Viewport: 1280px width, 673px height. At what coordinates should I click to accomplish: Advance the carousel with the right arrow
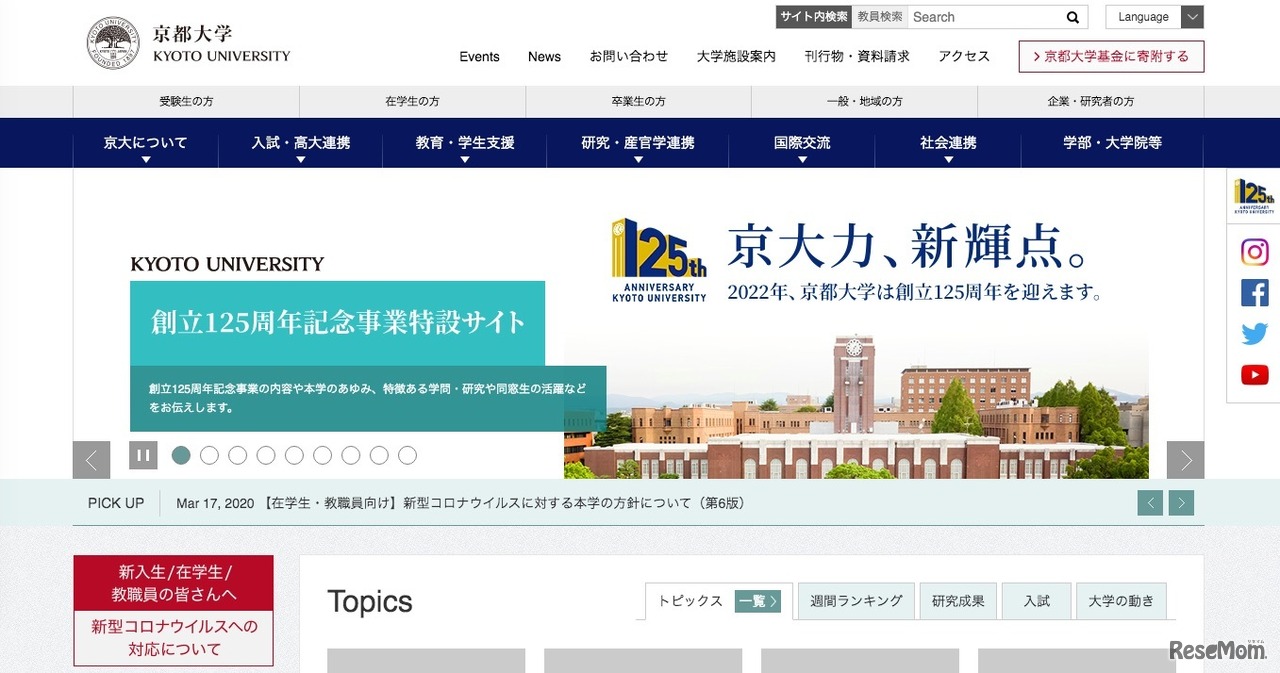1185,459
